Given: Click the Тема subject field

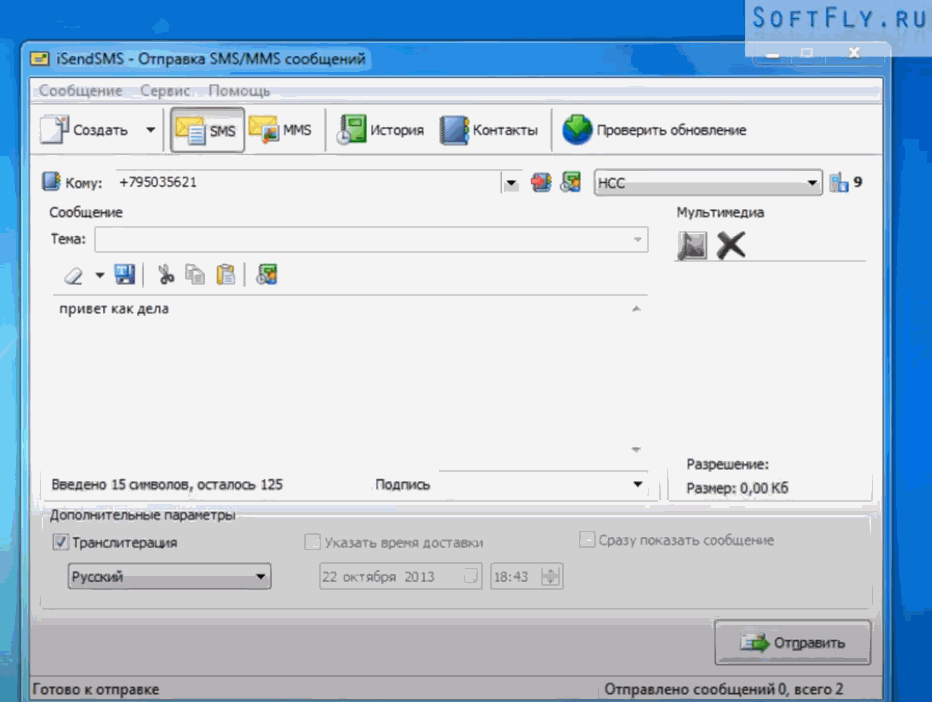Looking at the screenshot, I should click(x=371, y=240).
